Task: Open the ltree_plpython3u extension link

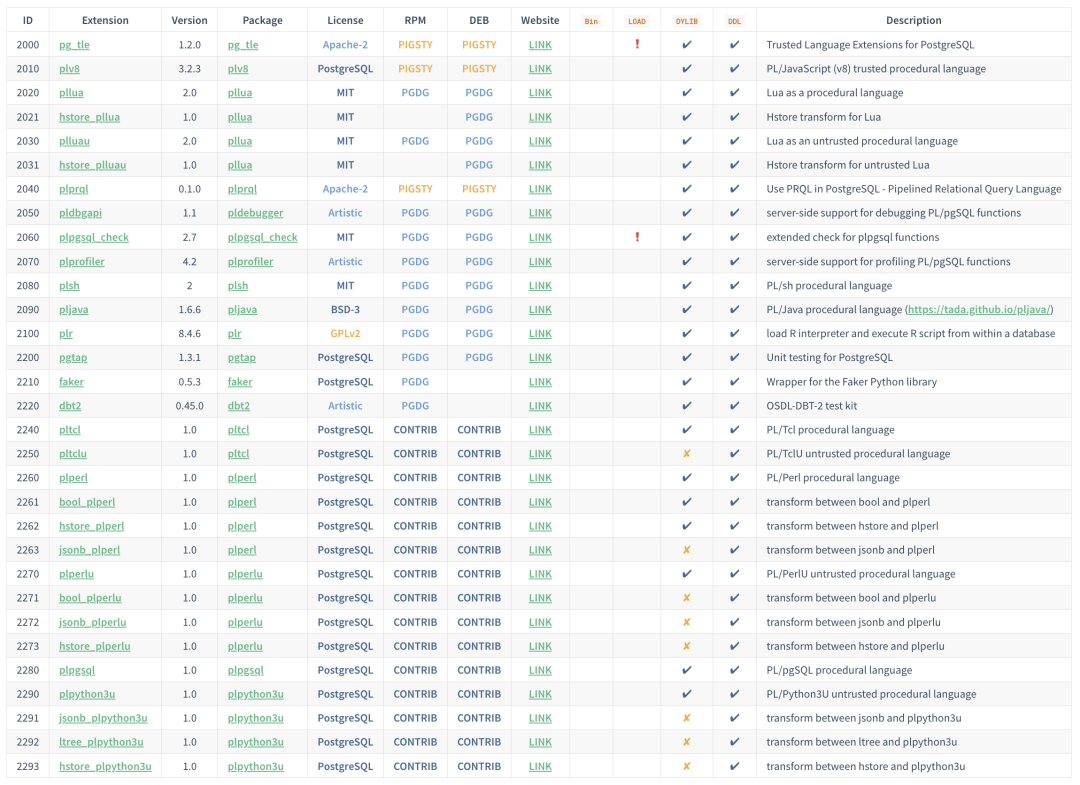Action: tap(101, 742)
